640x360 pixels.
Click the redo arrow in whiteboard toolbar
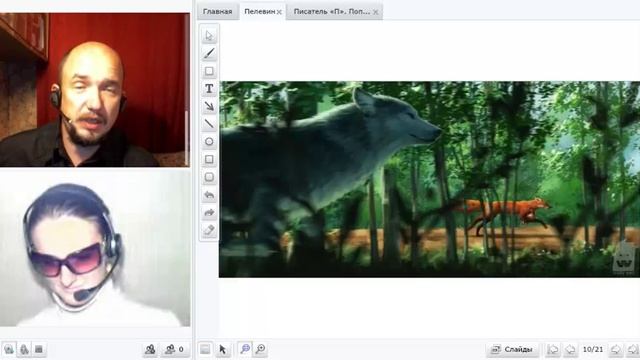pos(209,213)
